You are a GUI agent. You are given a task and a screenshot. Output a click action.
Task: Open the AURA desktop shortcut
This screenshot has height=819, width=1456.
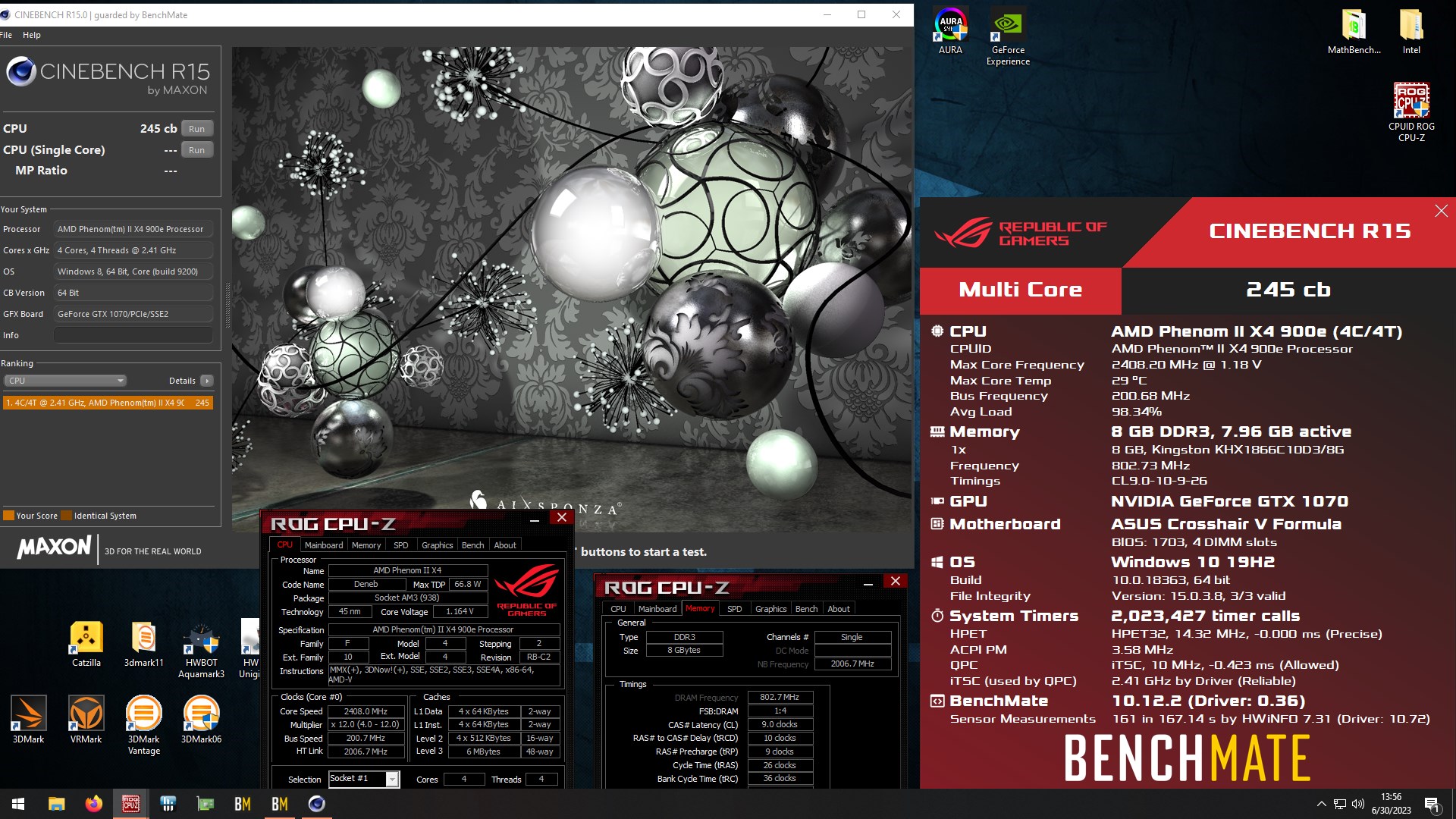950,31
